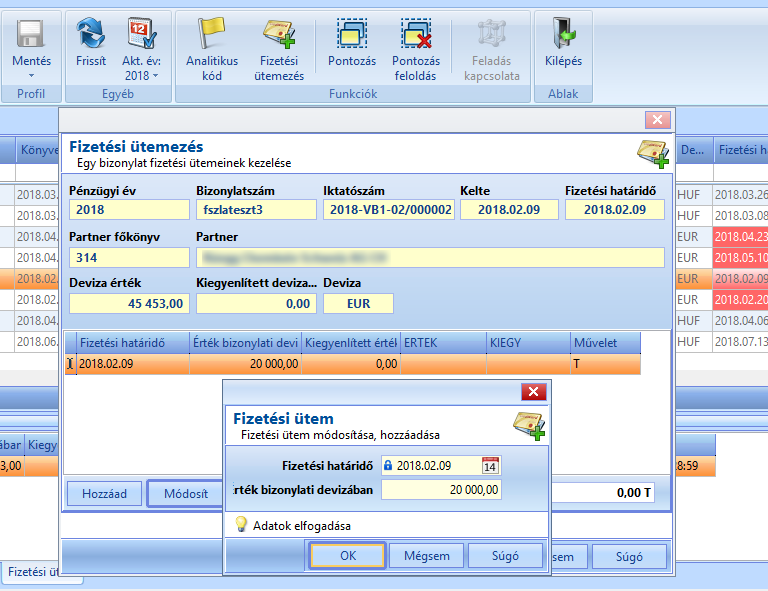Confirm with the OK button
The height and width of the screenshot is (591, 768).
pyautogui.click(x=348, y=556)
